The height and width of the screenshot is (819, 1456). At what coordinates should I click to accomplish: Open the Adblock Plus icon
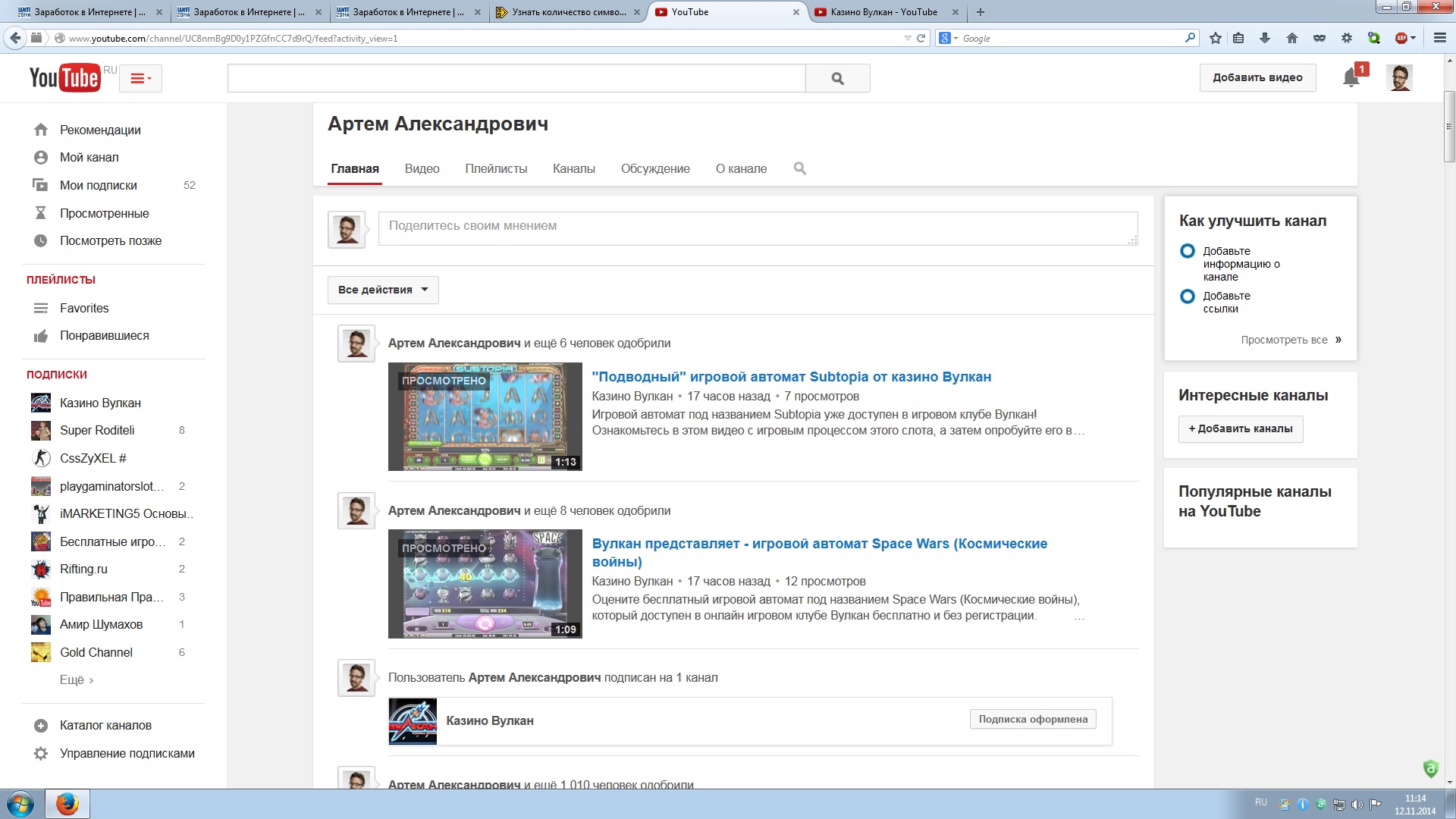pyautogui.click(x=1401, y=38)
